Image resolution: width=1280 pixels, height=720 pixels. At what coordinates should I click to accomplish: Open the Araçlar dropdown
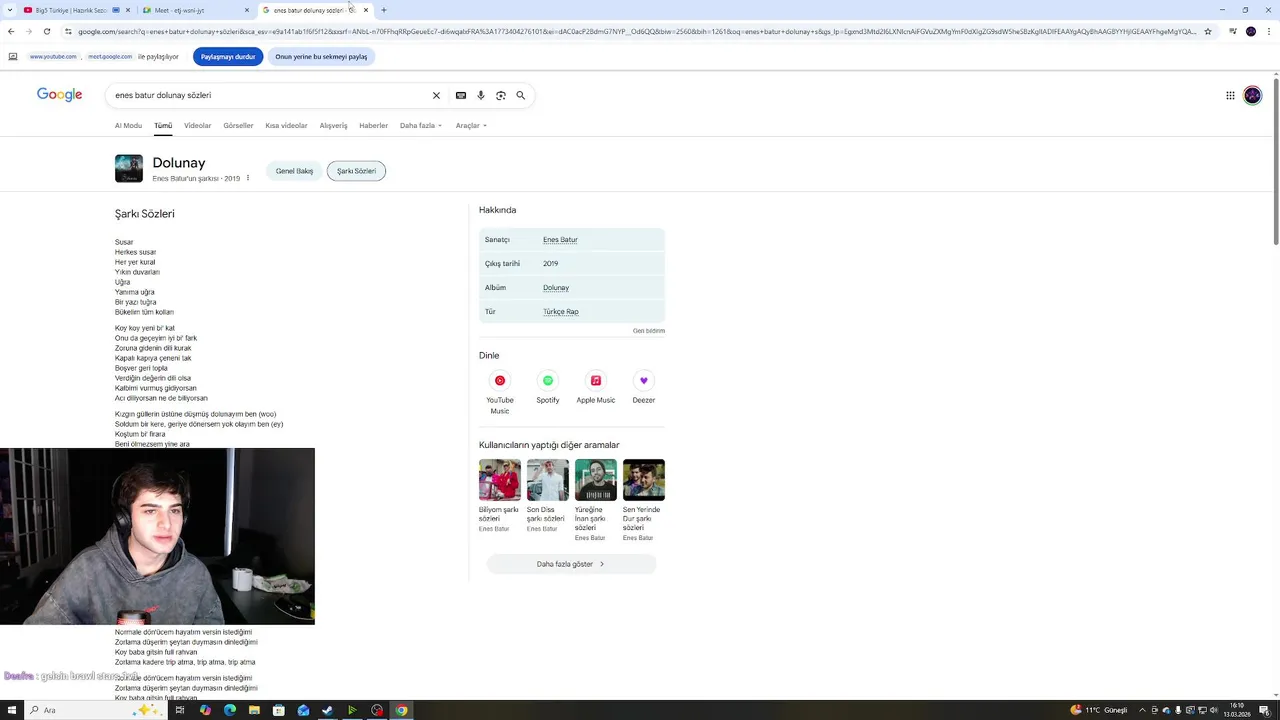tap(471, 125)
